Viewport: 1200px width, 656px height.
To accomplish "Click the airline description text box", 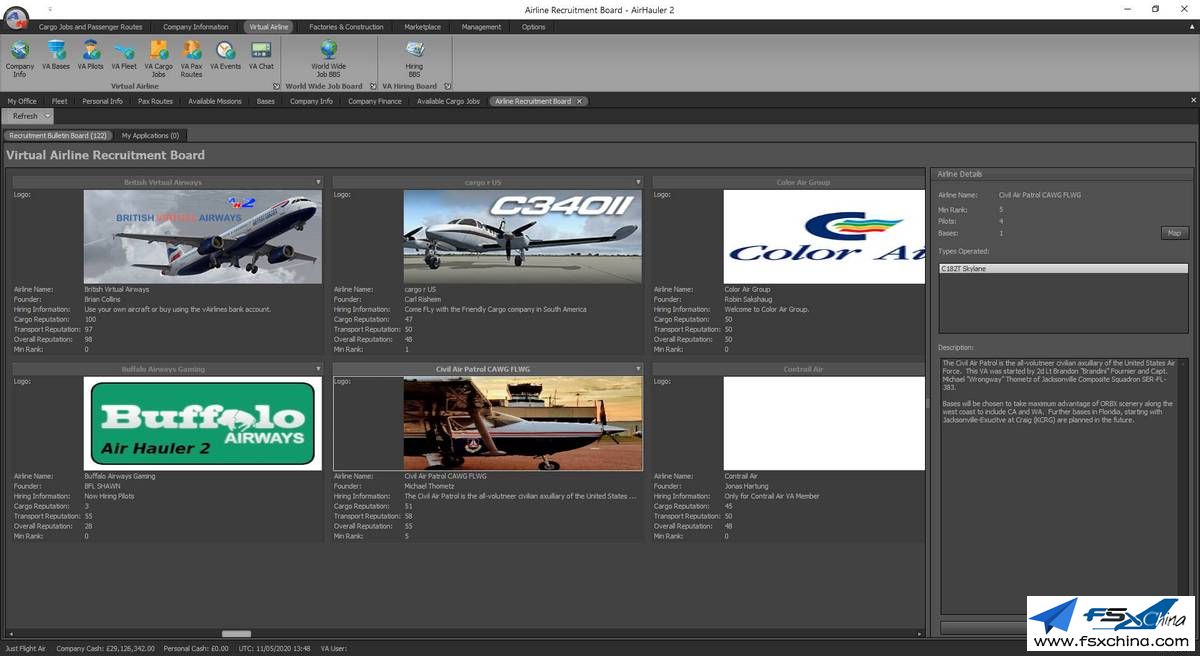I will tap(1064, 485).
